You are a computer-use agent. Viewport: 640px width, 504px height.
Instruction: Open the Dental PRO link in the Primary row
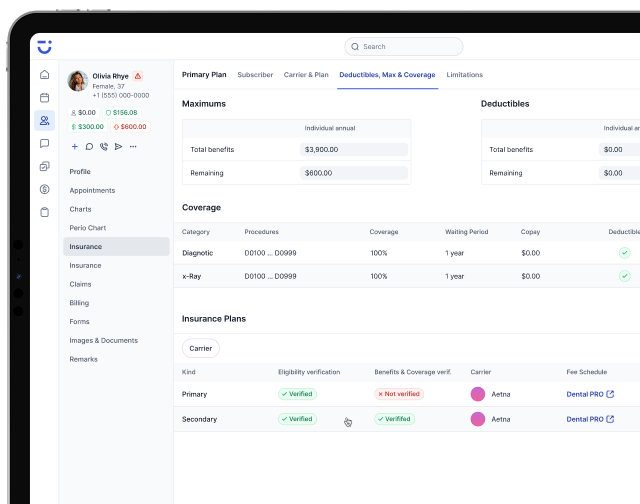(x=585, y=394)
